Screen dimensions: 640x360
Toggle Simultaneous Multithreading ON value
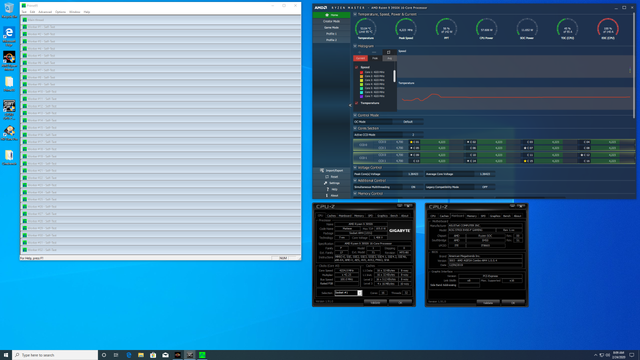coord(413,187)
